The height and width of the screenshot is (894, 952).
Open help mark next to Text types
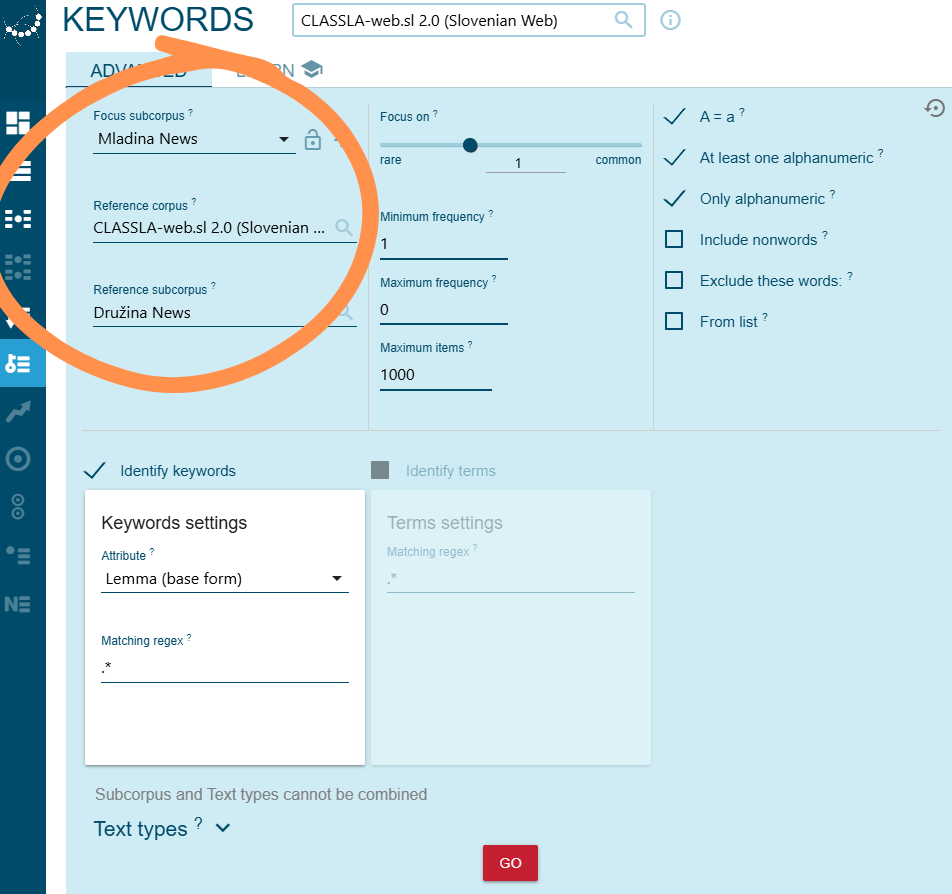(x=198, y=824)
